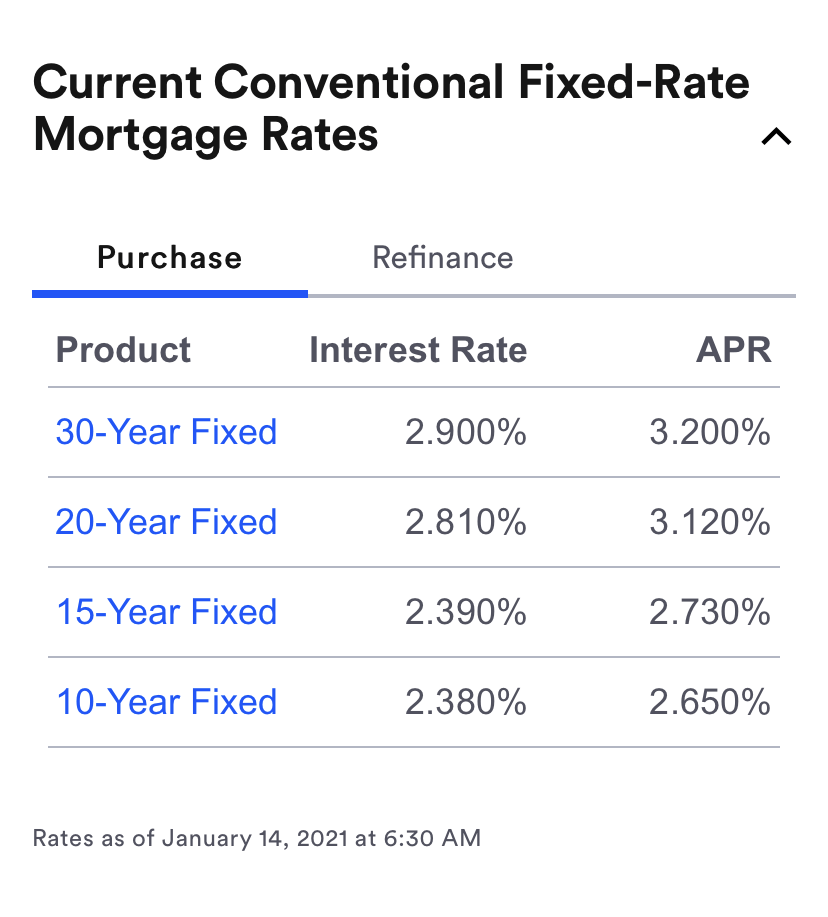Image resolution: width=828 pixels, height=917 pixels.
Task: Click the Product column header
Action: [123, 350]
